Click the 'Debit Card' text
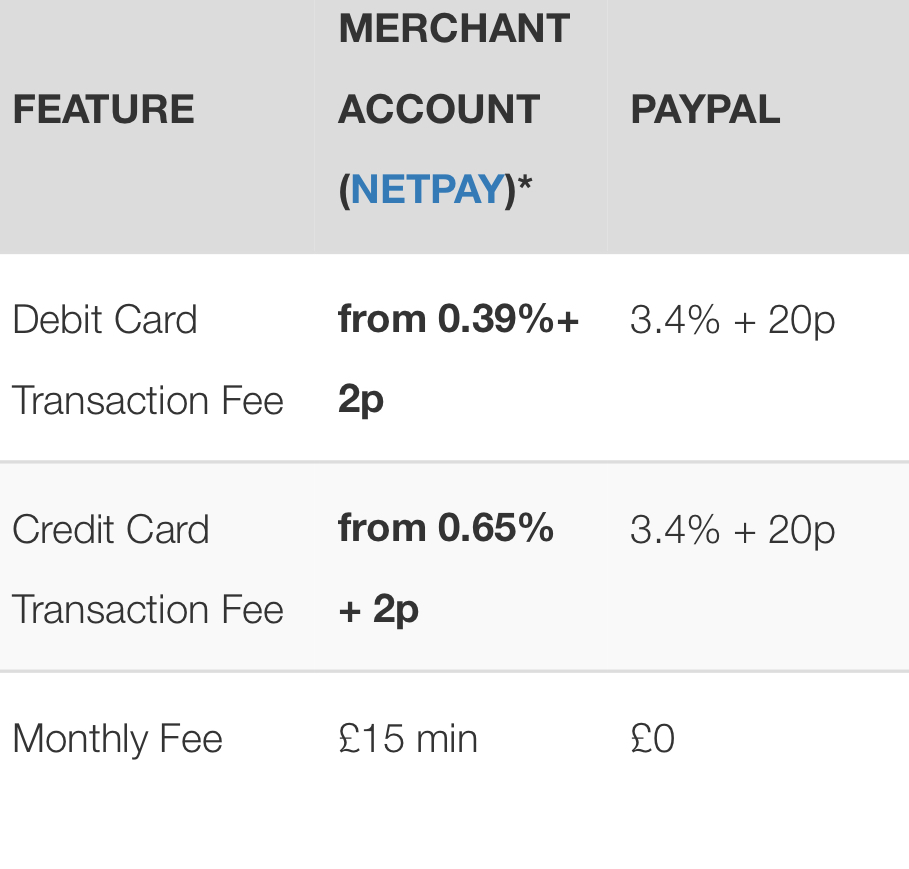 pyautogui.click(x=105, y=320)
